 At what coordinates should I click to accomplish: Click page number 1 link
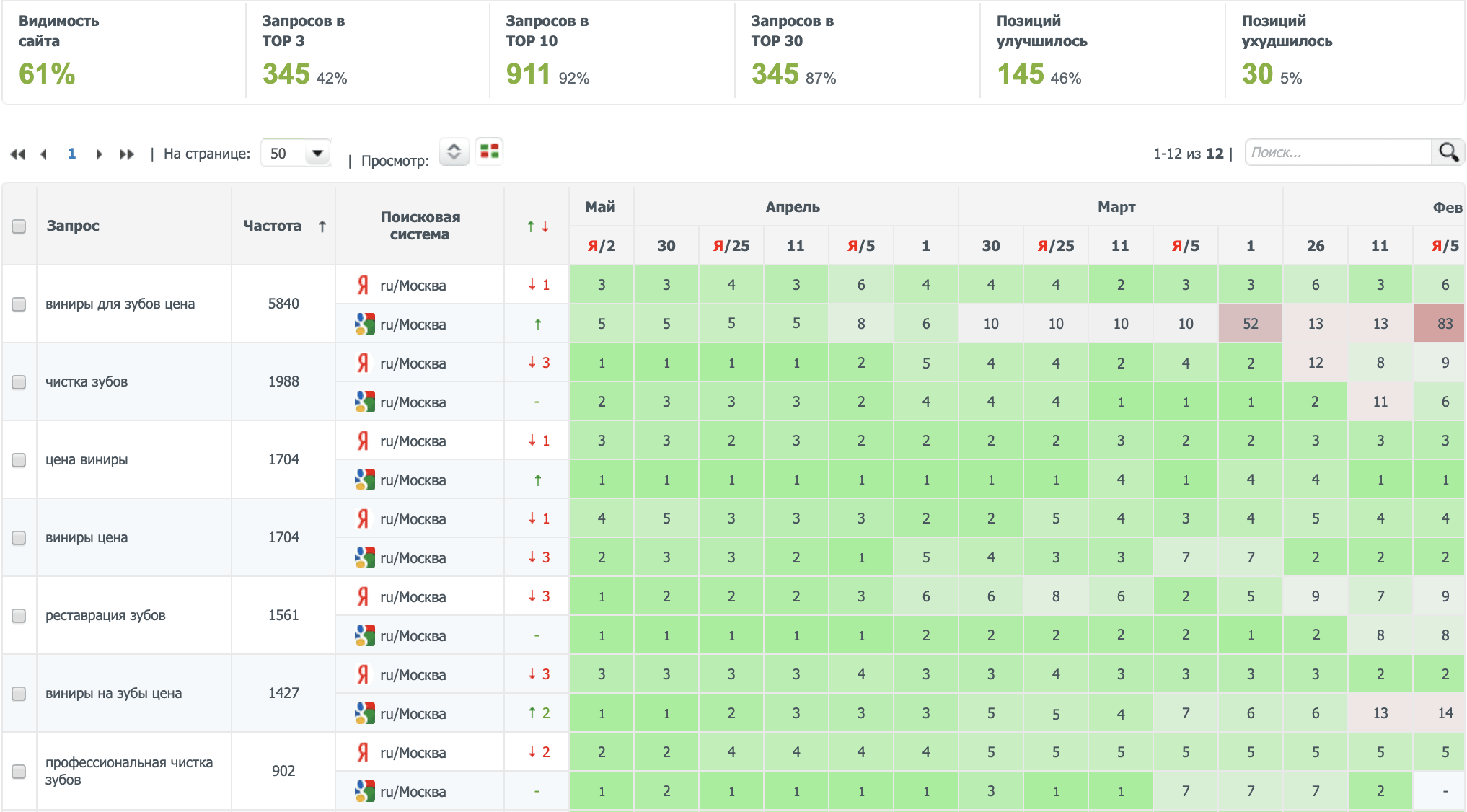click(x=71, y=154)
